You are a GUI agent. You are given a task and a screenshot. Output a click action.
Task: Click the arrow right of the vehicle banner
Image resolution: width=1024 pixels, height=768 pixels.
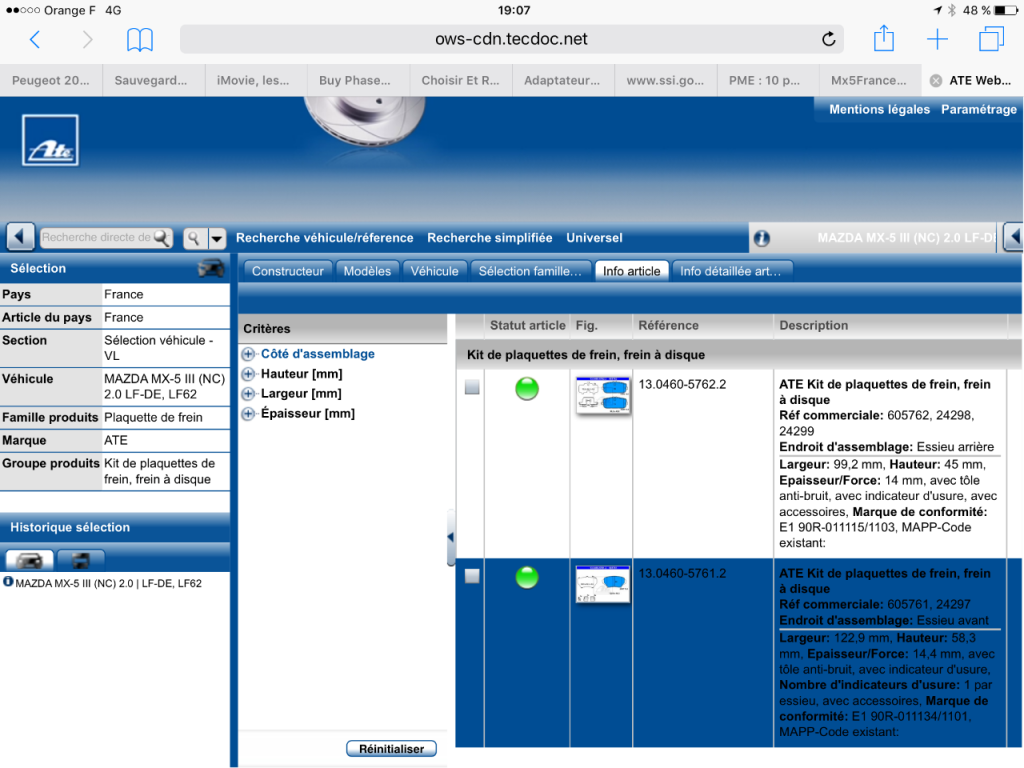[1014, 237]
